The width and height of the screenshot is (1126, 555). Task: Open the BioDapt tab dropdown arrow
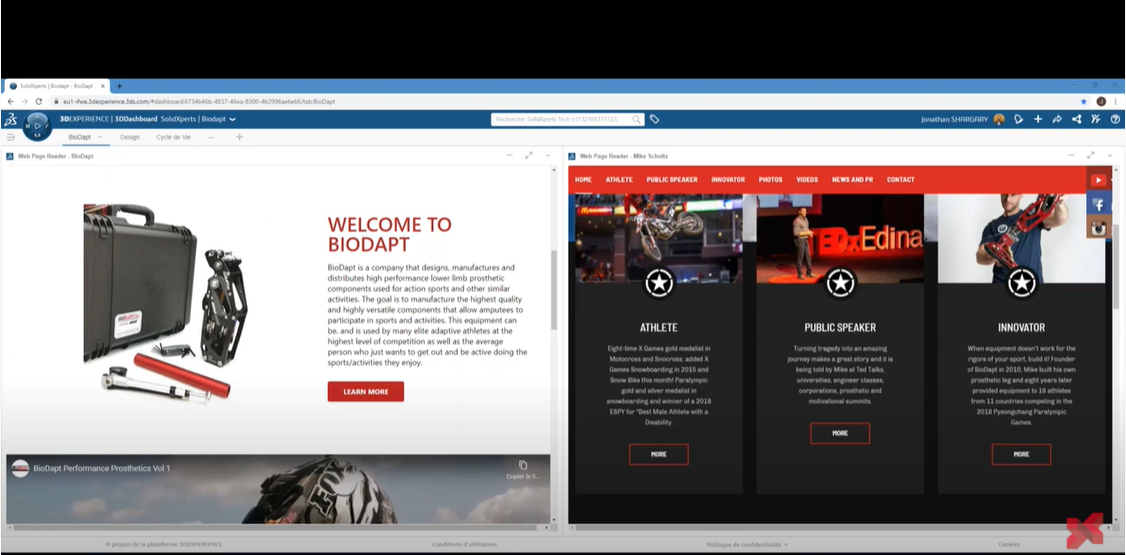(x=100, y=136)
